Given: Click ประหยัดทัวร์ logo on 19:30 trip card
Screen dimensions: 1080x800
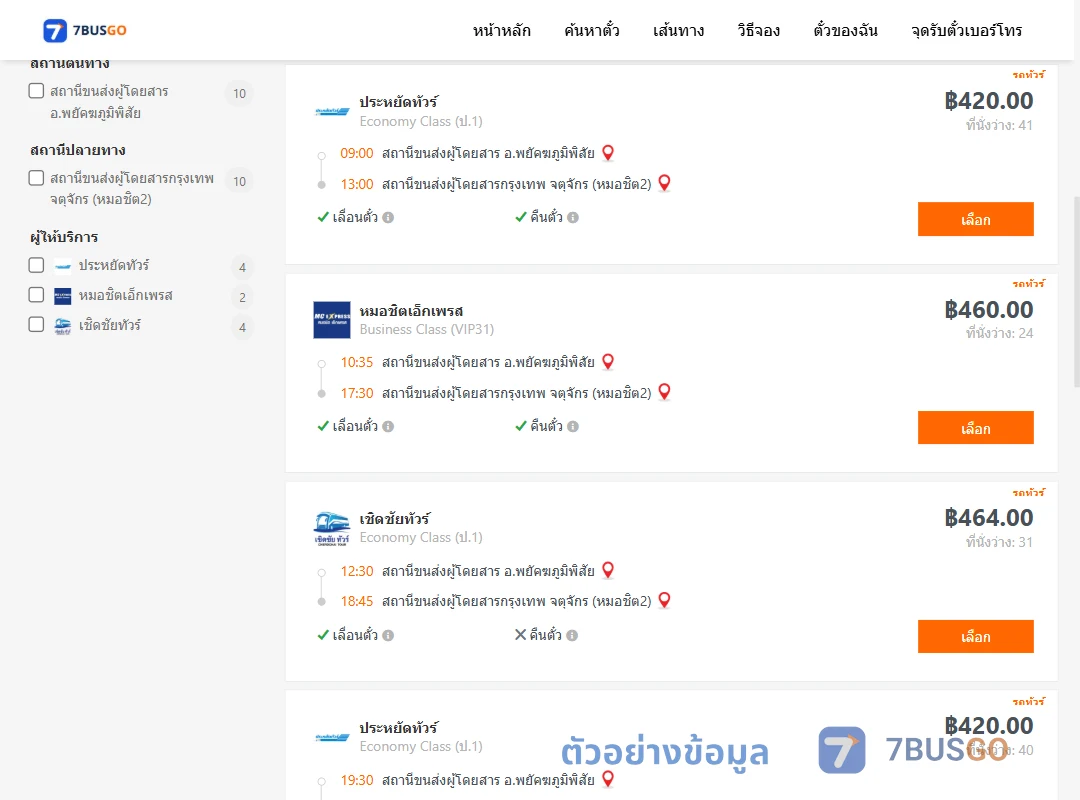Looking at the screenshot, I should coord(332,737).
